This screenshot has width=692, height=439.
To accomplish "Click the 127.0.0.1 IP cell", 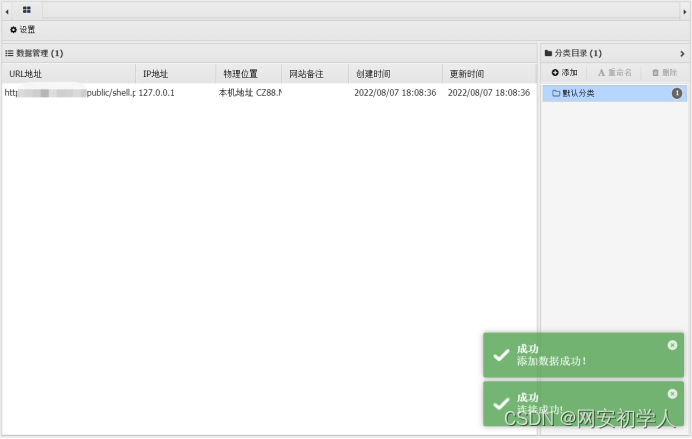I will [157, 93].
